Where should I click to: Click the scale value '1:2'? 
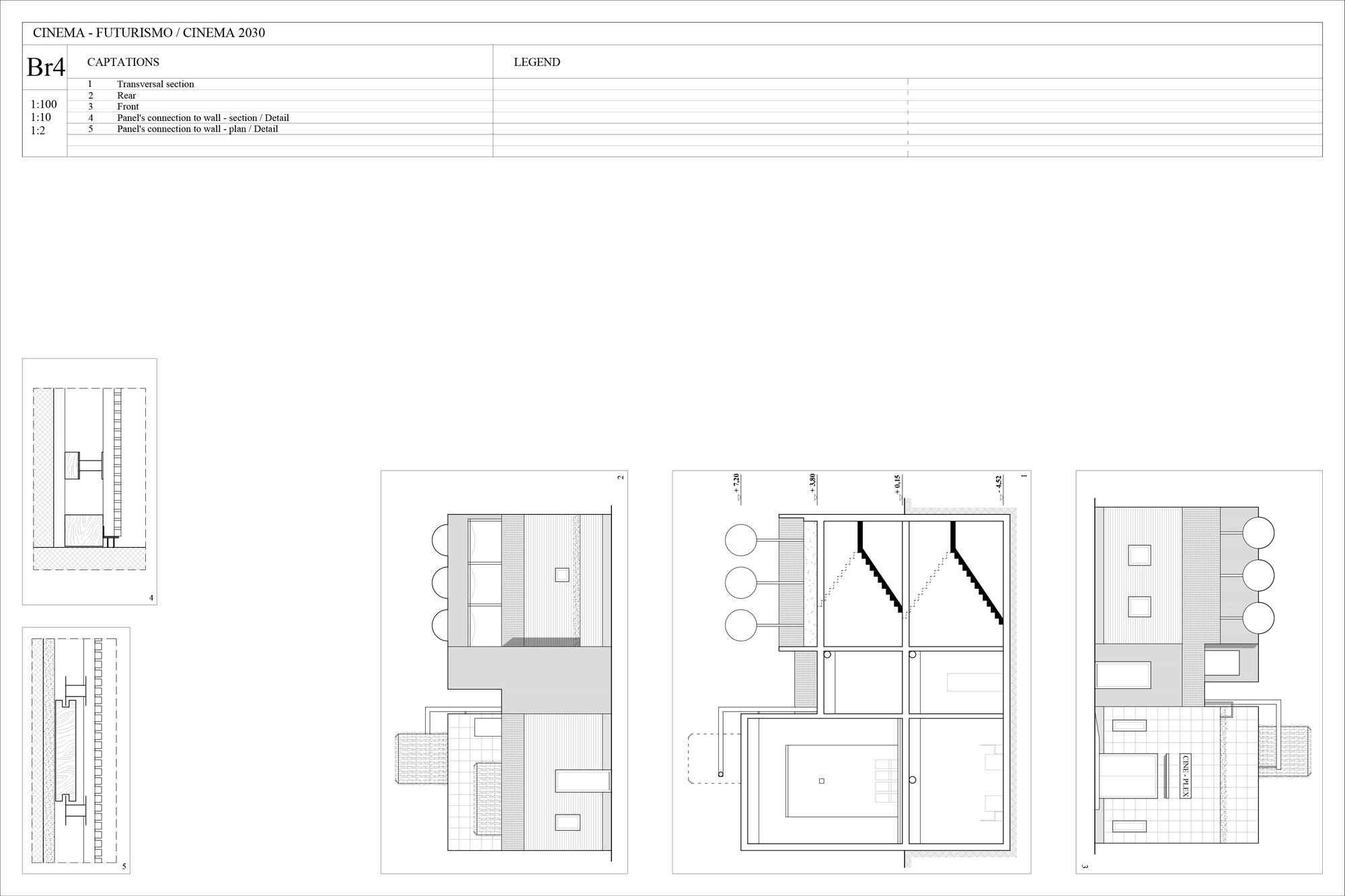point(38,130)
